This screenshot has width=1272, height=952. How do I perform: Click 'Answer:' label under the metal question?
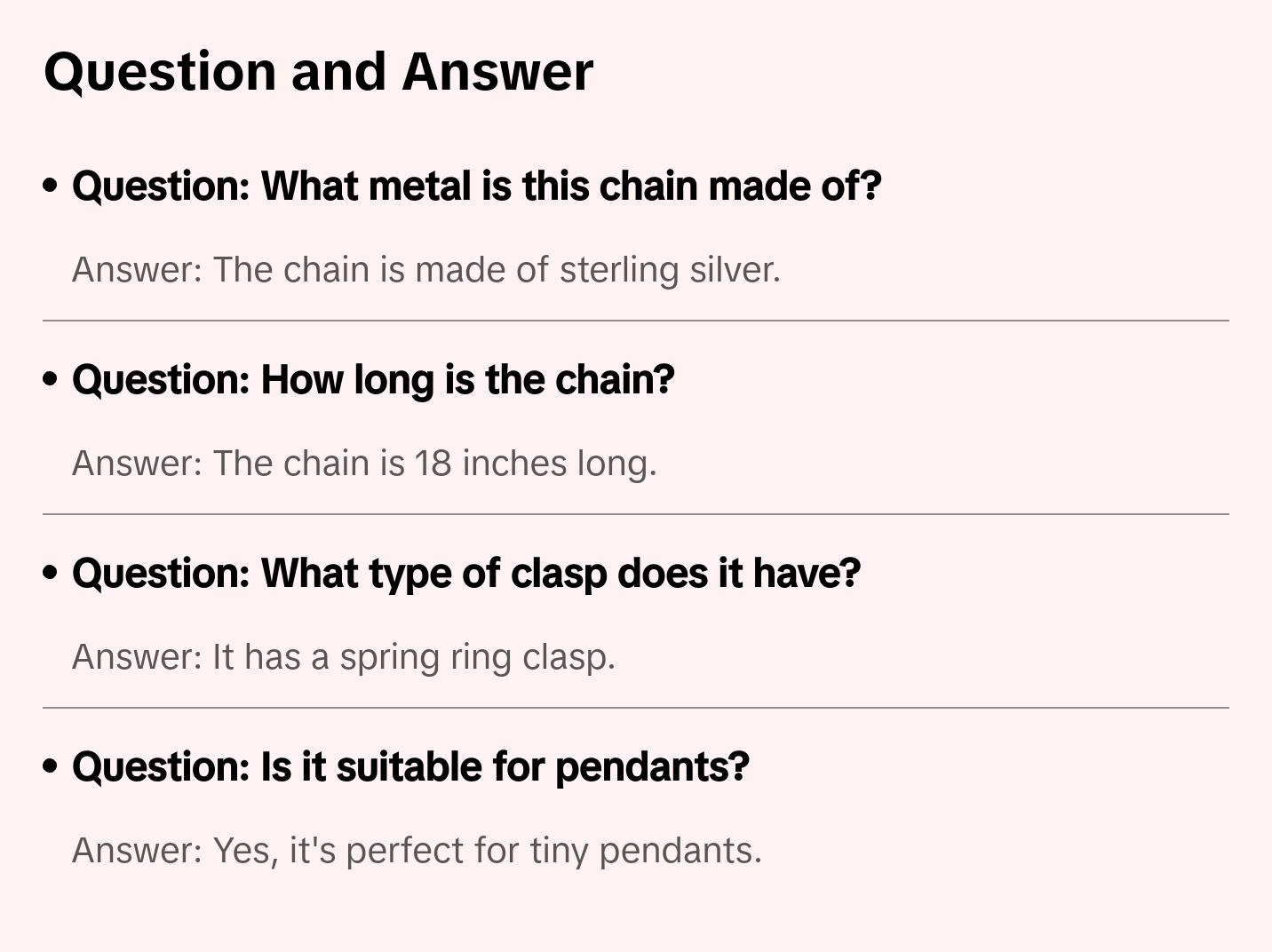coord(138,270)
